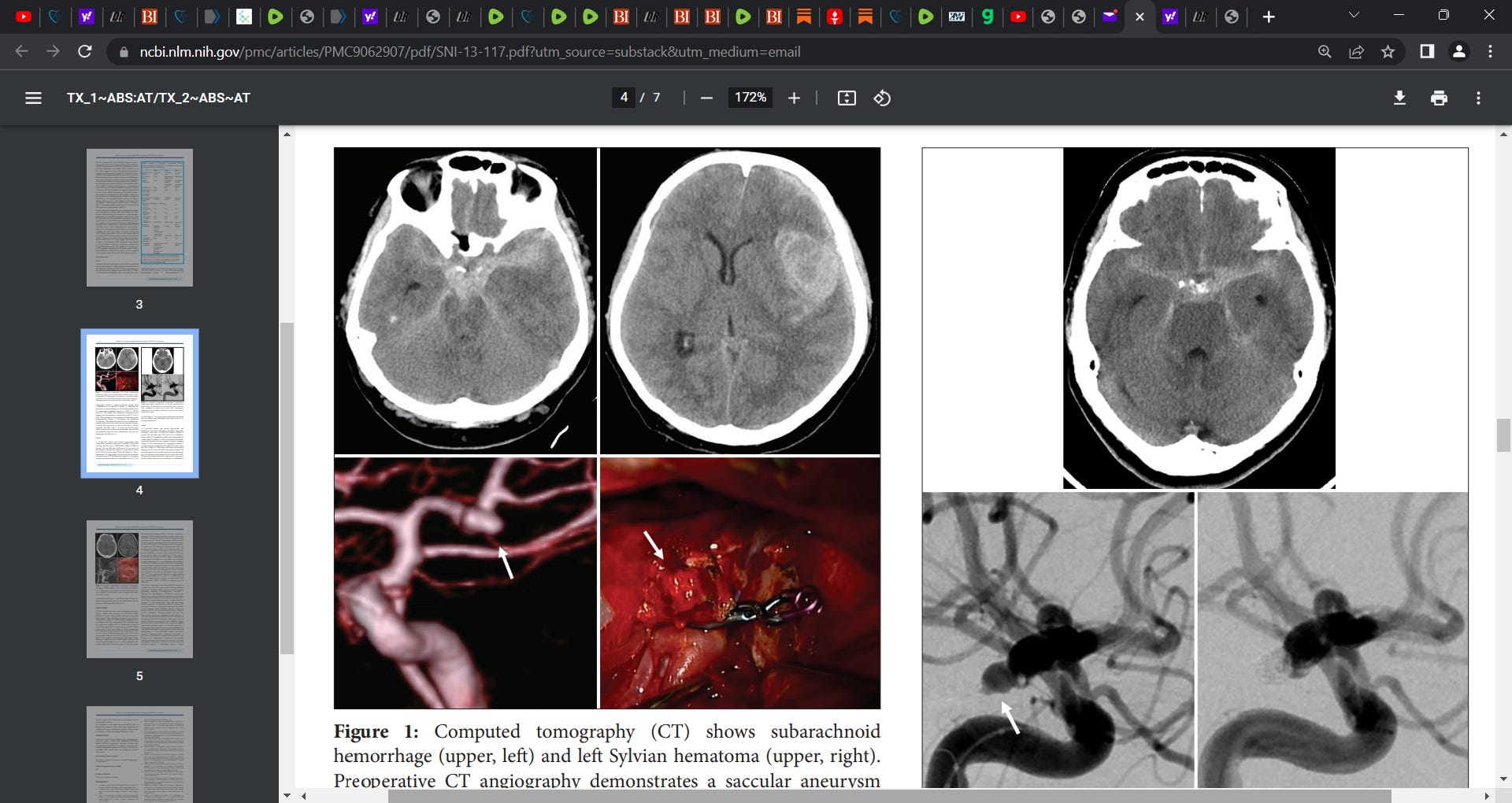Open the PDF viewer more actions menu
The height and width of the screenshot is (803, 1512).
coord(1478,98)
